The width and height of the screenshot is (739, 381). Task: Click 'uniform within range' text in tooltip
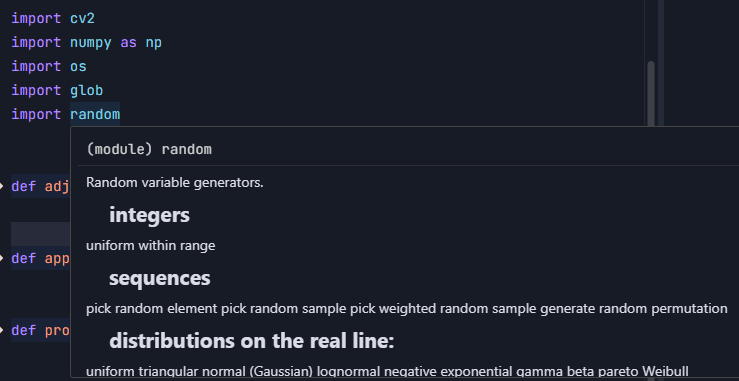point(151,246)
